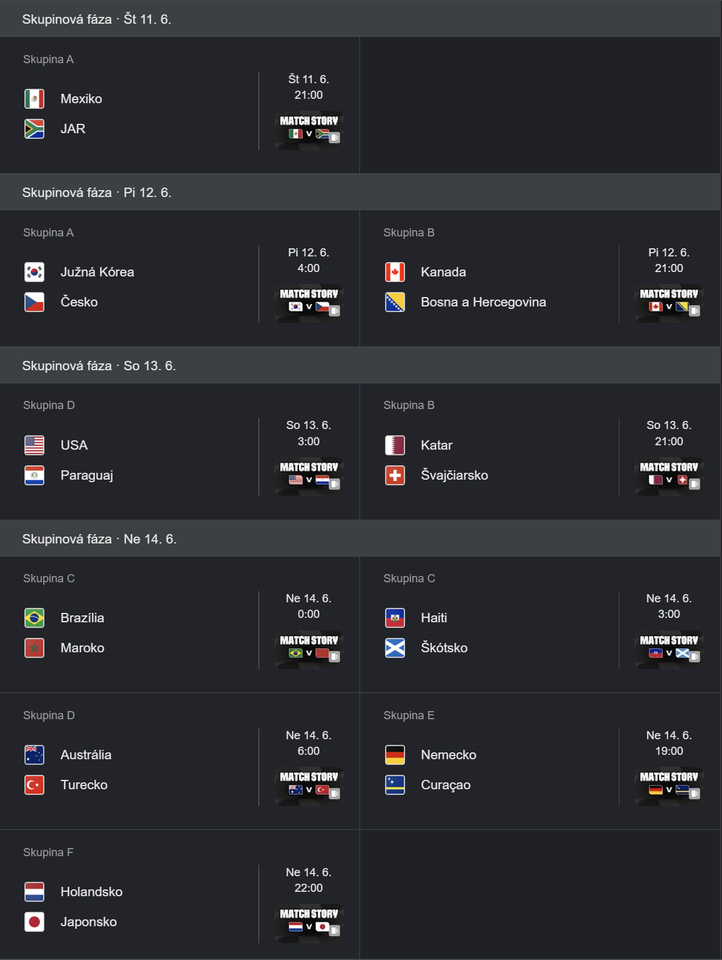Click the Škótsko flag icon

[x=395, y=648]
